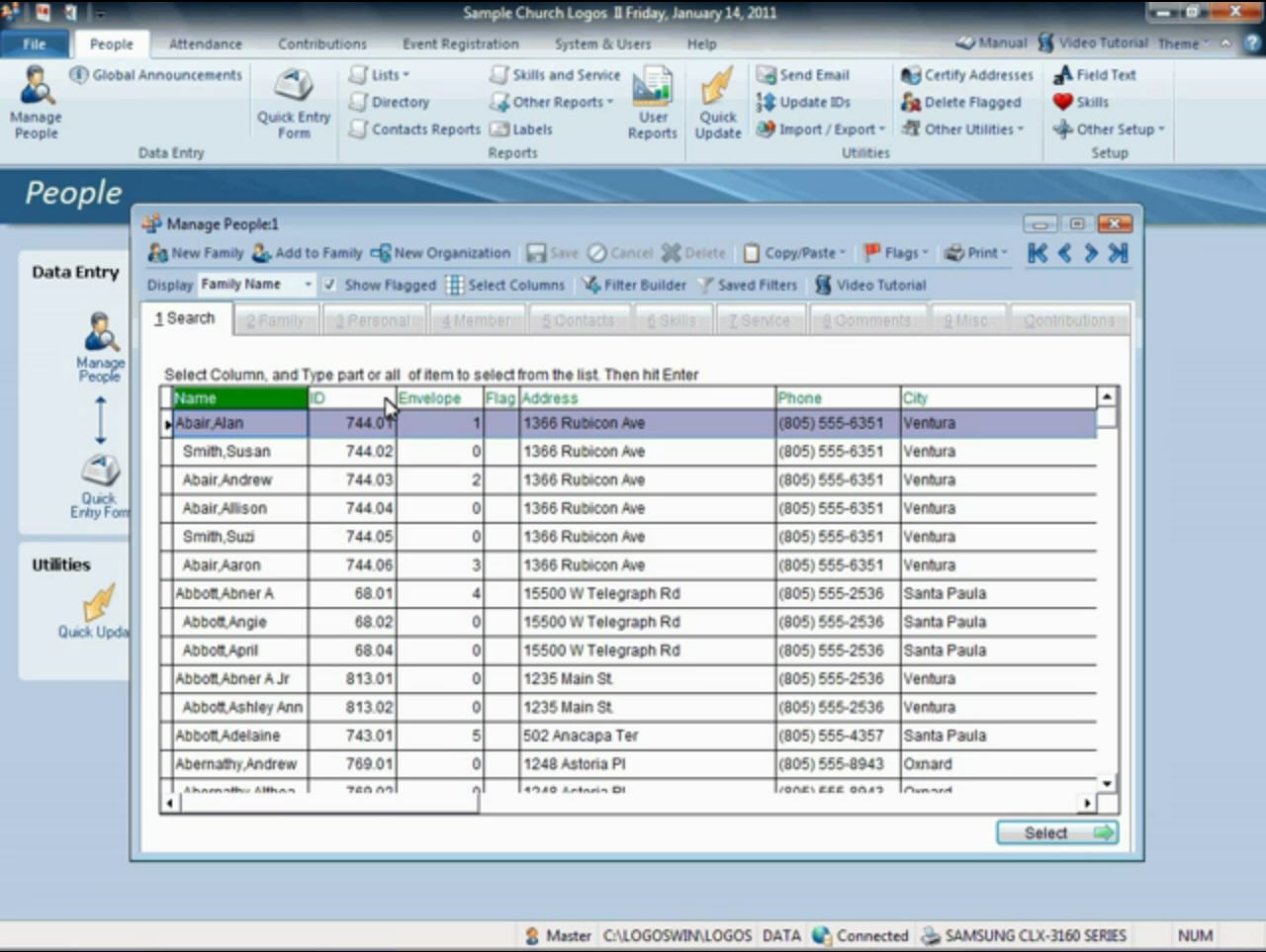Viewport: 1266px width, 952px height.
Task: Click the City column header
Action: [999, 398]
